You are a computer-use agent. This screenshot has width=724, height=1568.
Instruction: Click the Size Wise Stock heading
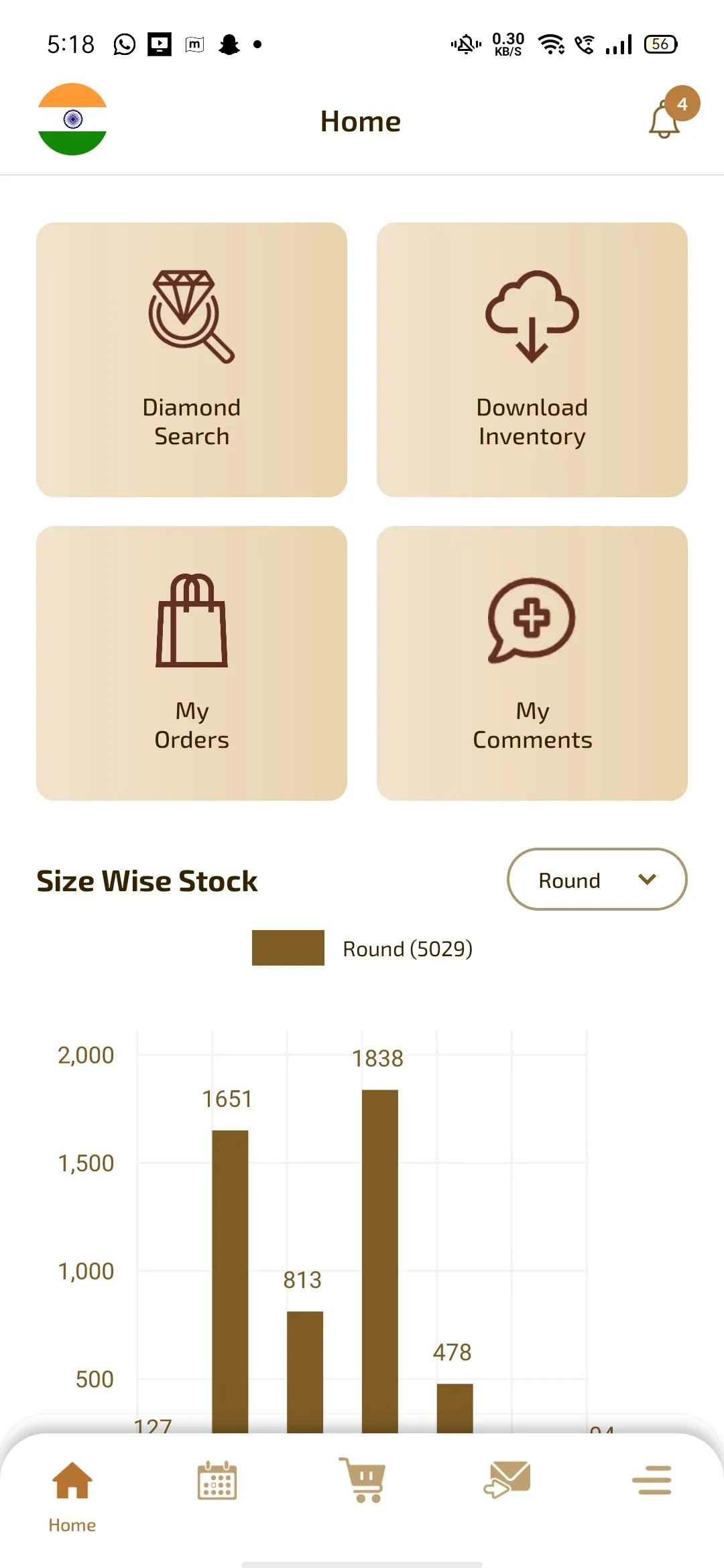click(147, 881)
